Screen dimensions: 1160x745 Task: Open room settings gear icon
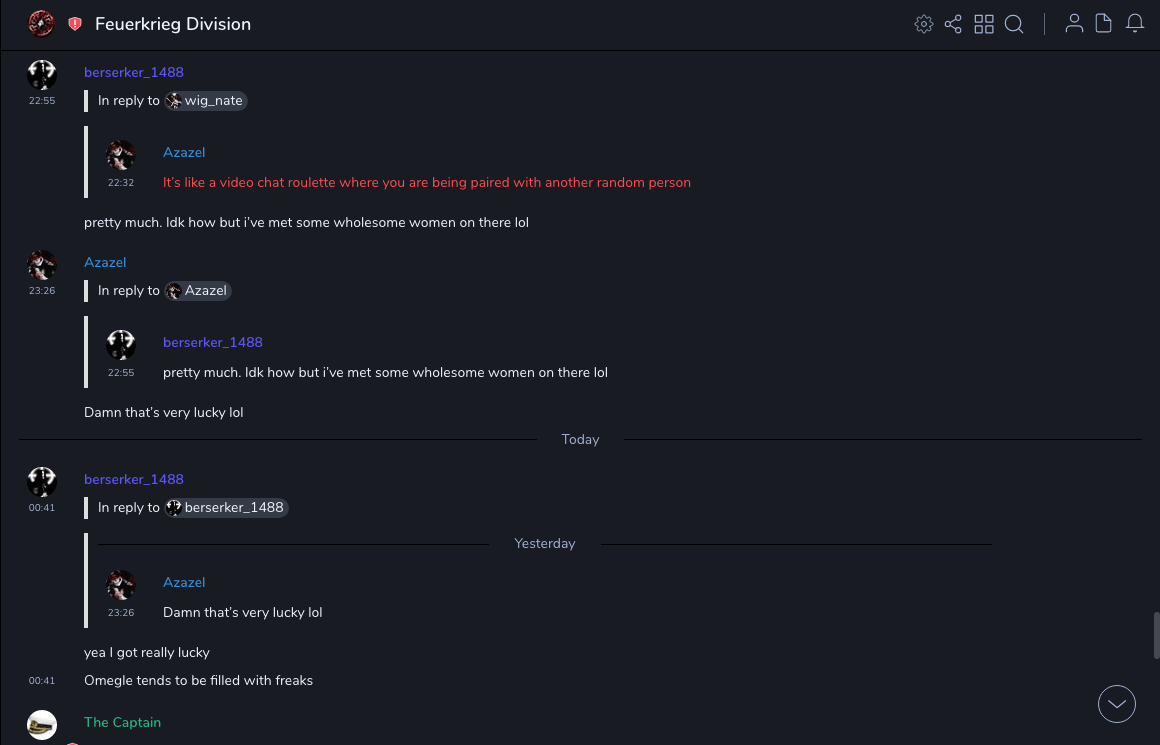point(924,24)
